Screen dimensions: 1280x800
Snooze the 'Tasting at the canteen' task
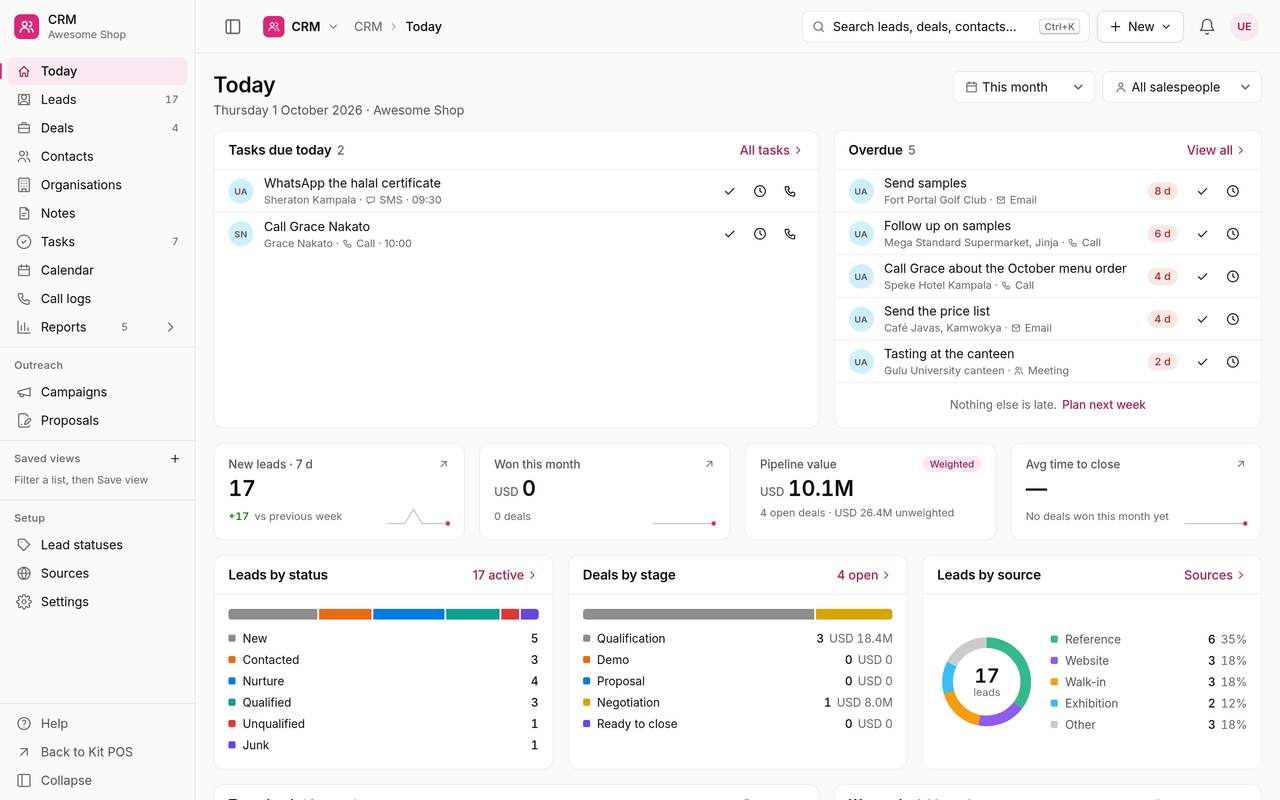[1233, 362]
